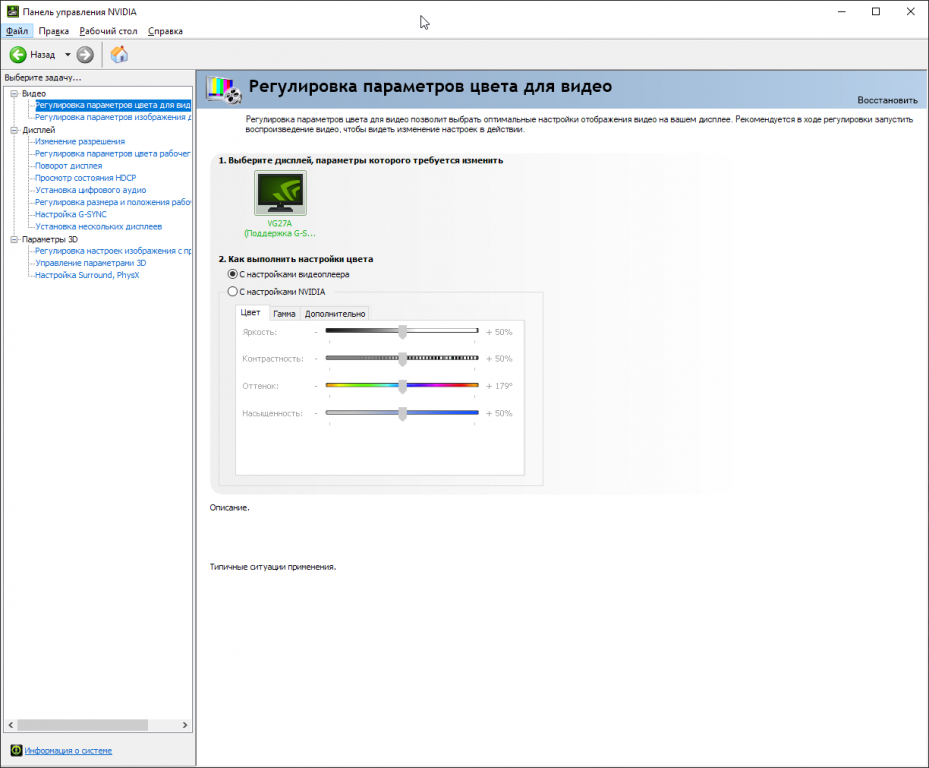Collapse the Дисплей tree node

(14, 130)
